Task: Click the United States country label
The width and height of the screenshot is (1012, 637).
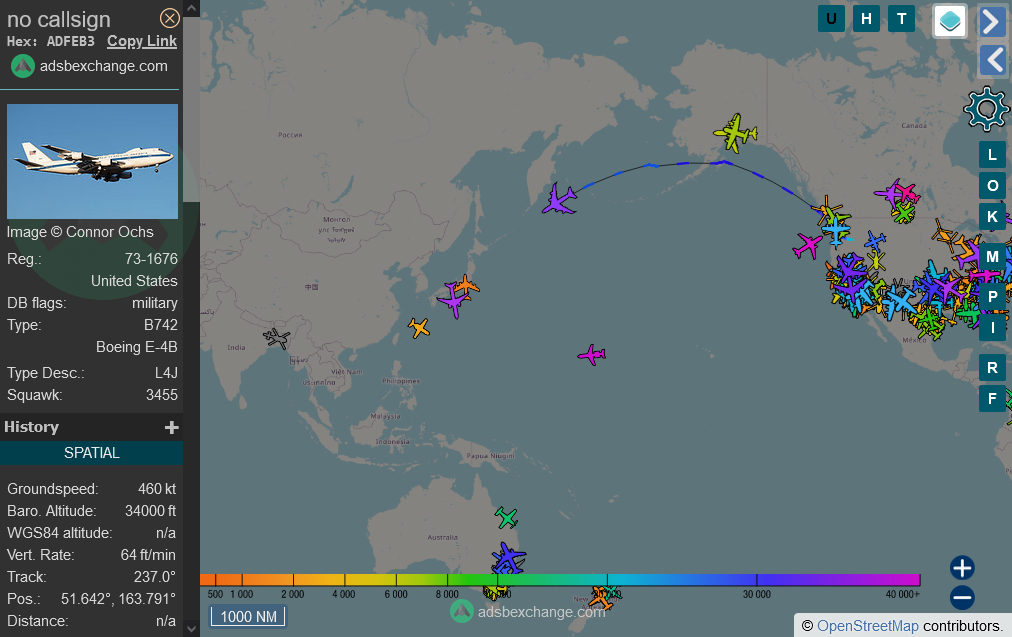Action: pos(134,281)
